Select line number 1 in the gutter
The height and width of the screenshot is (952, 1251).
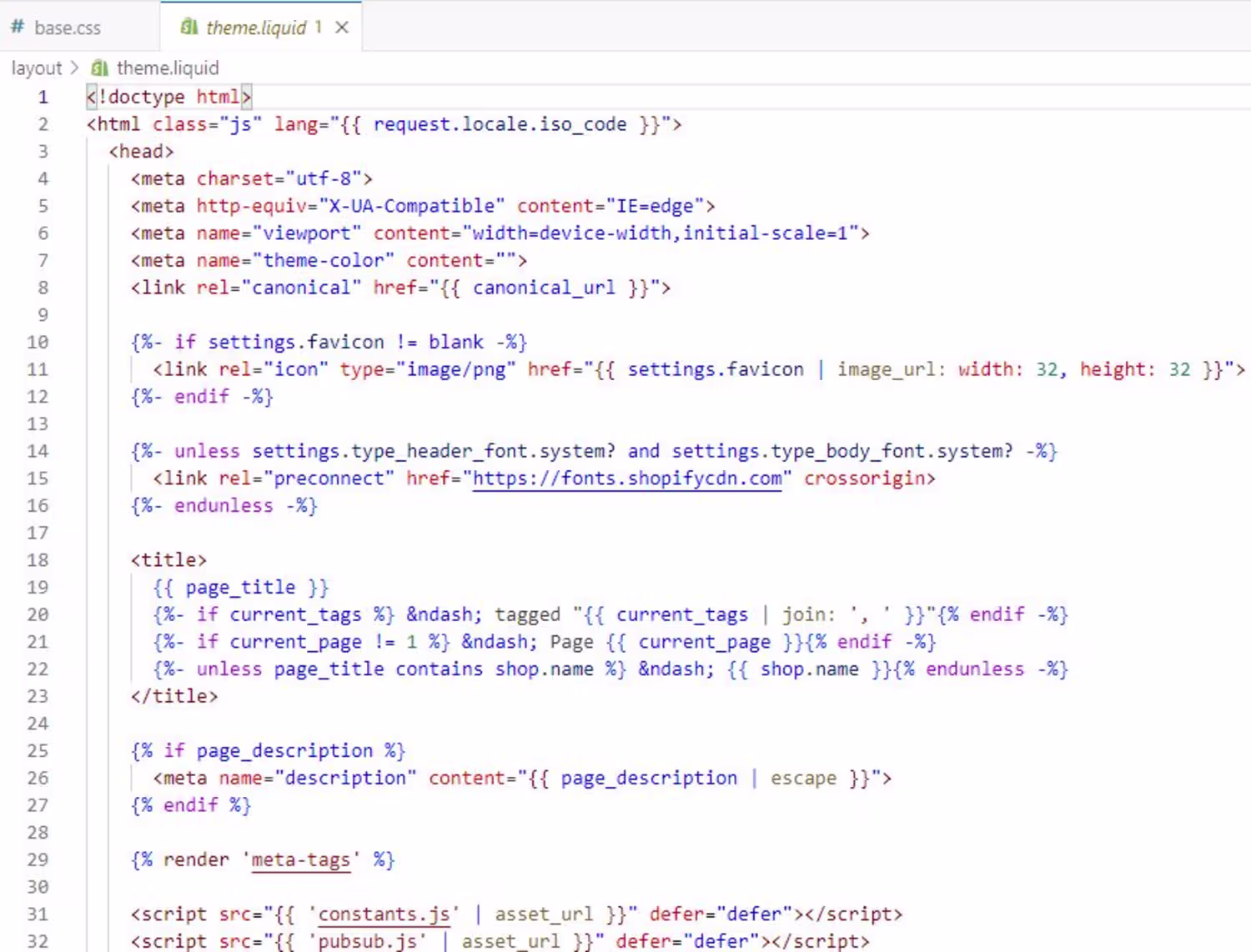43,97
